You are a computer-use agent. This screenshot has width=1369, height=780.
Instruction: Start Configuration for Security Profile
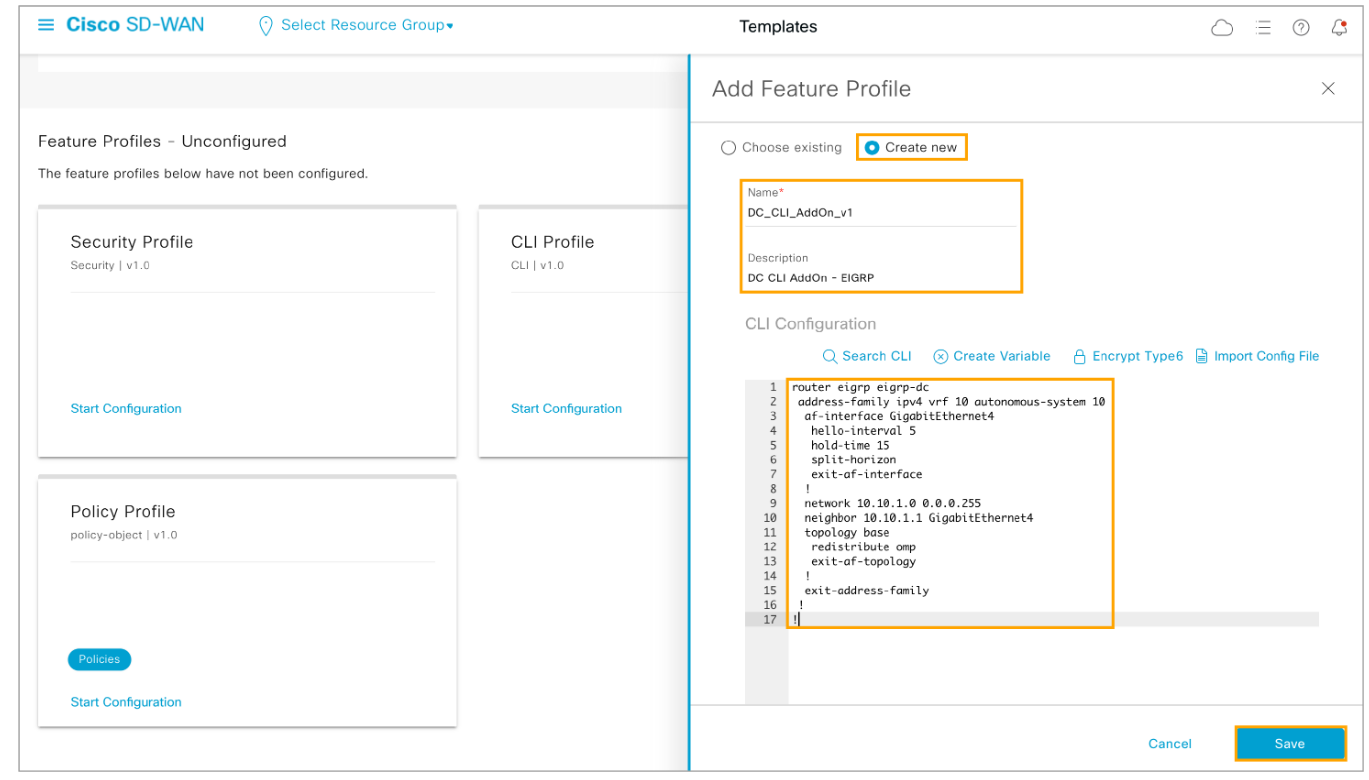click(x=126, y=408)
